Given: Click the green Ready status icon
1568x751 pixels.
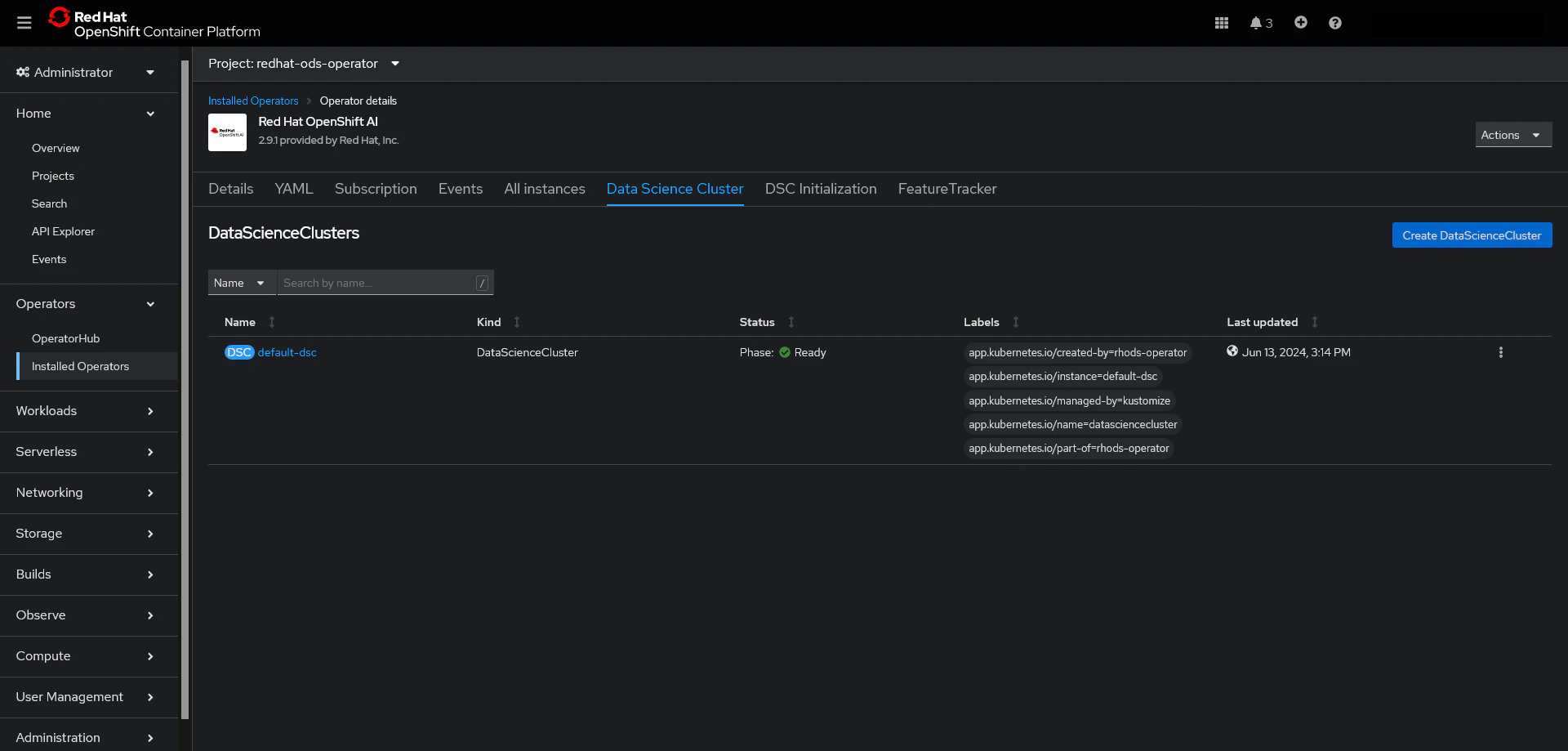Looking at the screenshot, I should point(785,352).
